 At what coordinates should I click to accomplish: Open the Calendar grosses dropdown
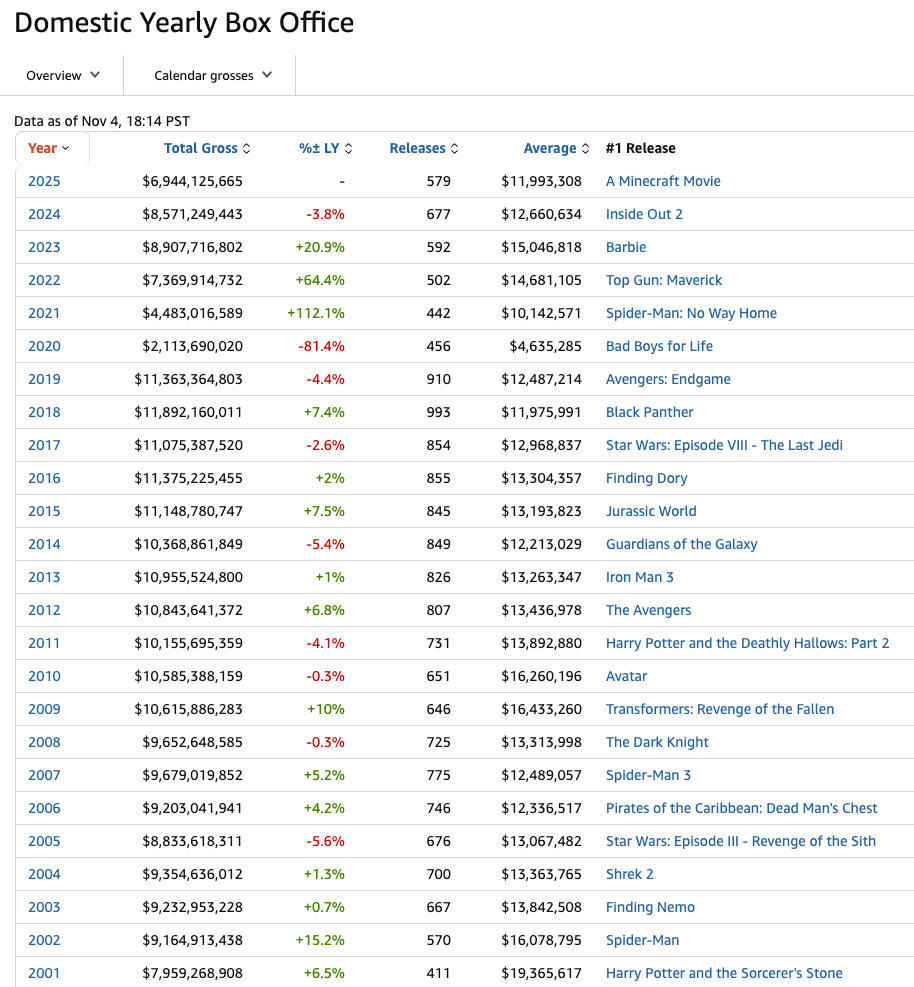(212, 76)
